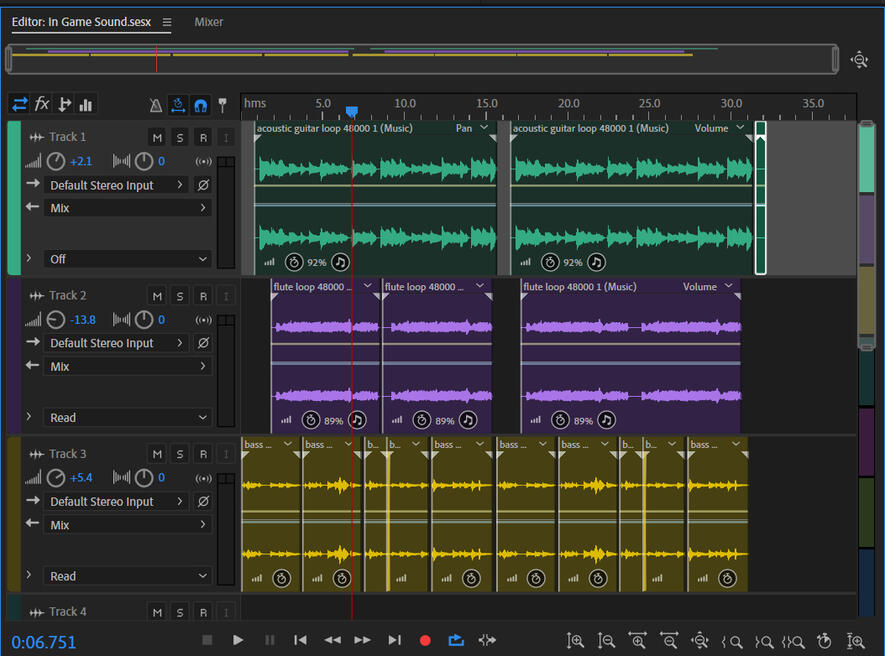
Task: Show the Sends view in track controls
Action: [64, 104]
